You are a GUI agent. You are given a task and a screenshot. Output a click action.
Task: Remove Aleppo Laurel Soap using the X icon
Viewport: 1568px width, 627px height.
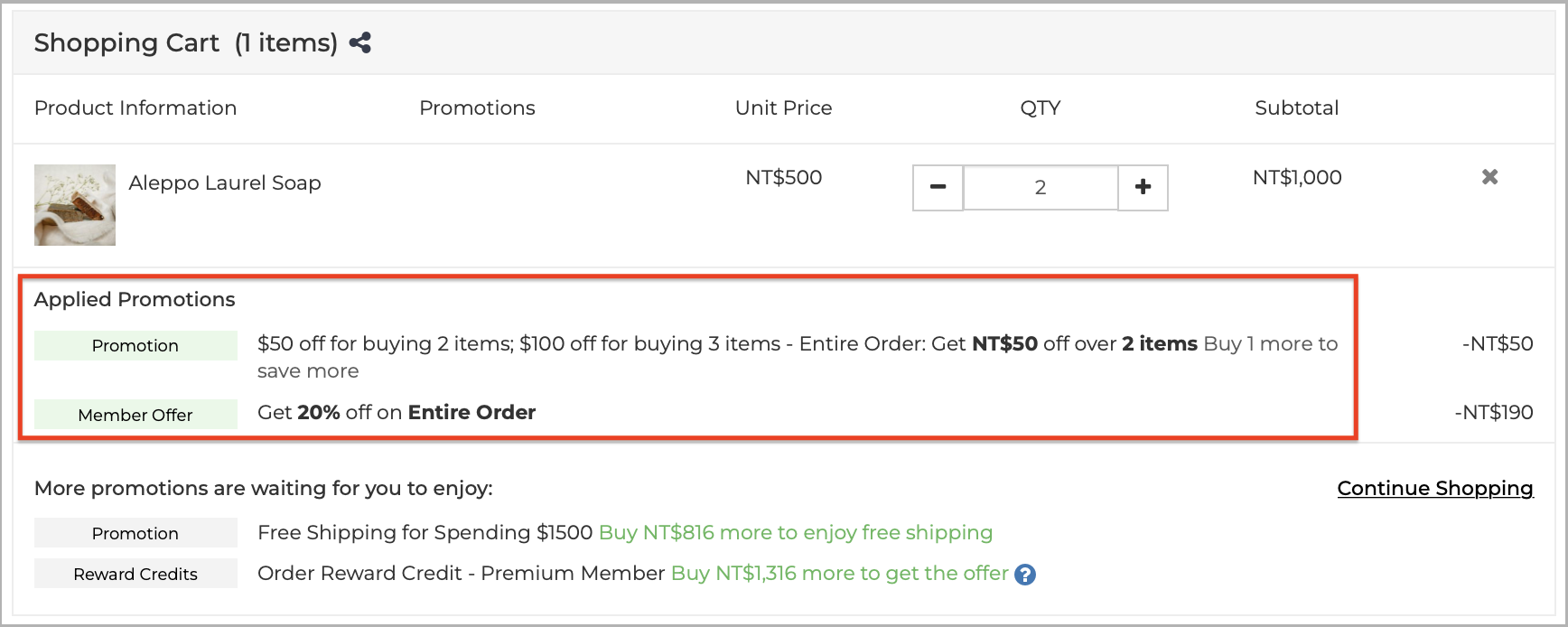pyautogui.click(x=1490, y=177)
